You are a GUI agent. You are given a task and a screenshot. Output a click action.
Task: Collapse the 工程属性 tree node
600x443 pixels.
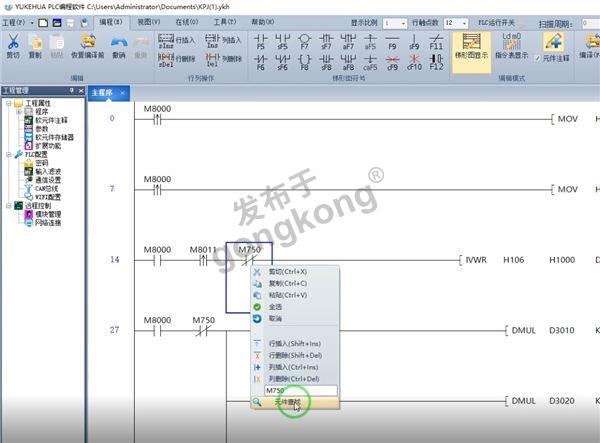(x=8, y=103)
